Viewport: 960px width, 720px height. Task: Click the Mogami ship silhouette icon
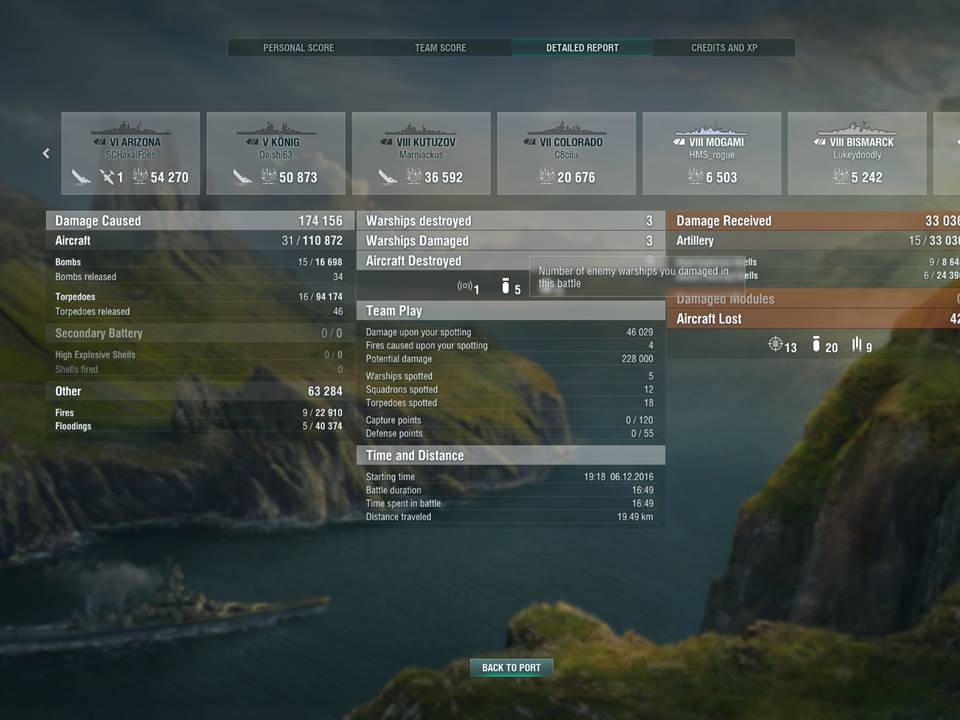click(x=711, y=129)
